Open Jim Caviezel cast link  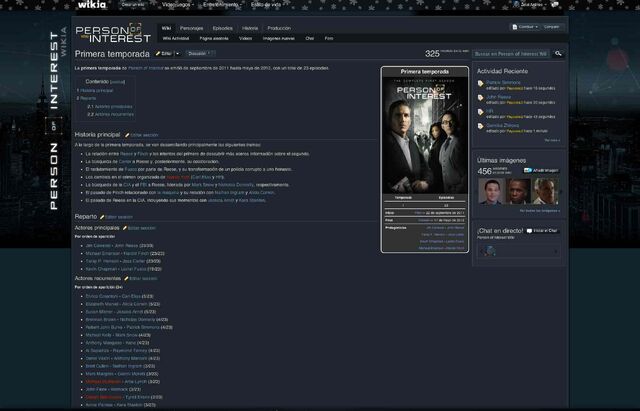[98, 246]
